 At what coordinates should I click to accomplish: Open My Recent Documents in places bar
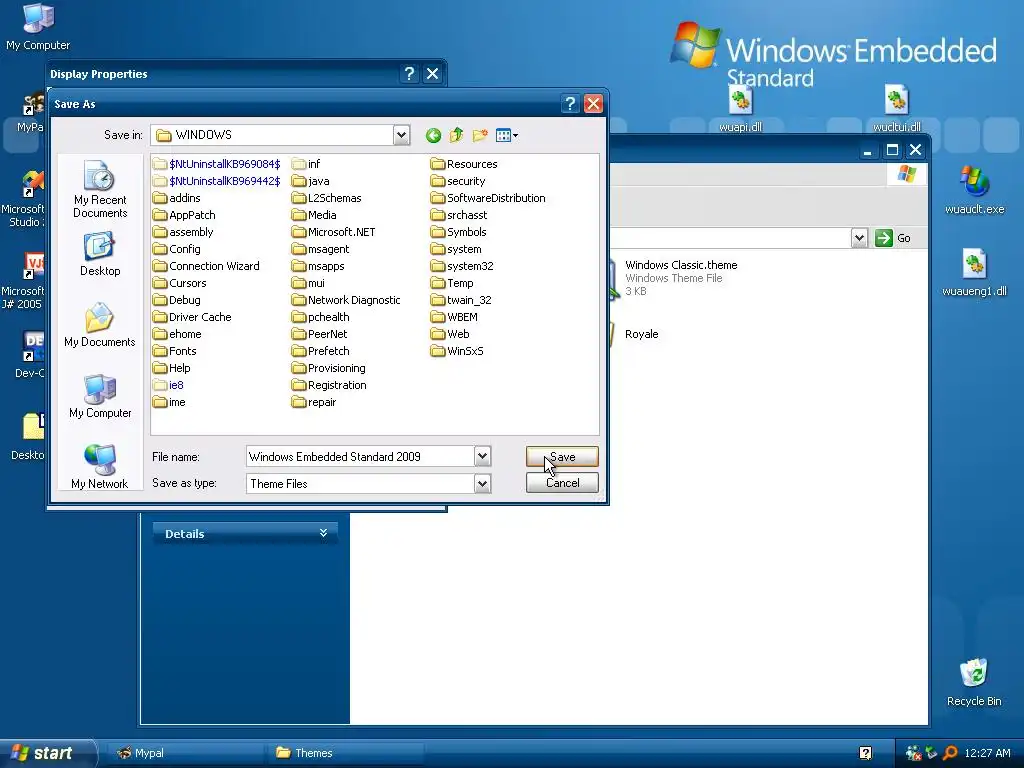pyautogui.click(x=100, y=189)
